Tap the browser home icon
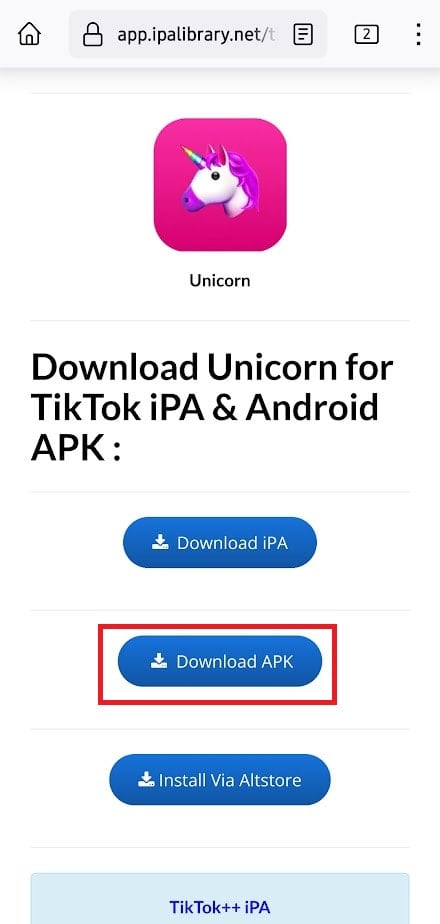This screenshot has width=440, height=924. (x=29, y=34)
